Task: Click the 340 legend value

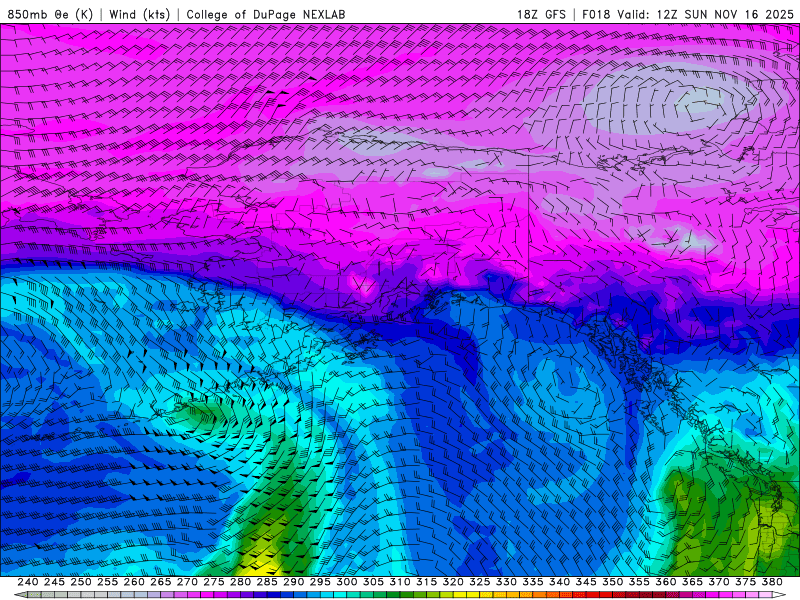Action: tap(559, 582)
